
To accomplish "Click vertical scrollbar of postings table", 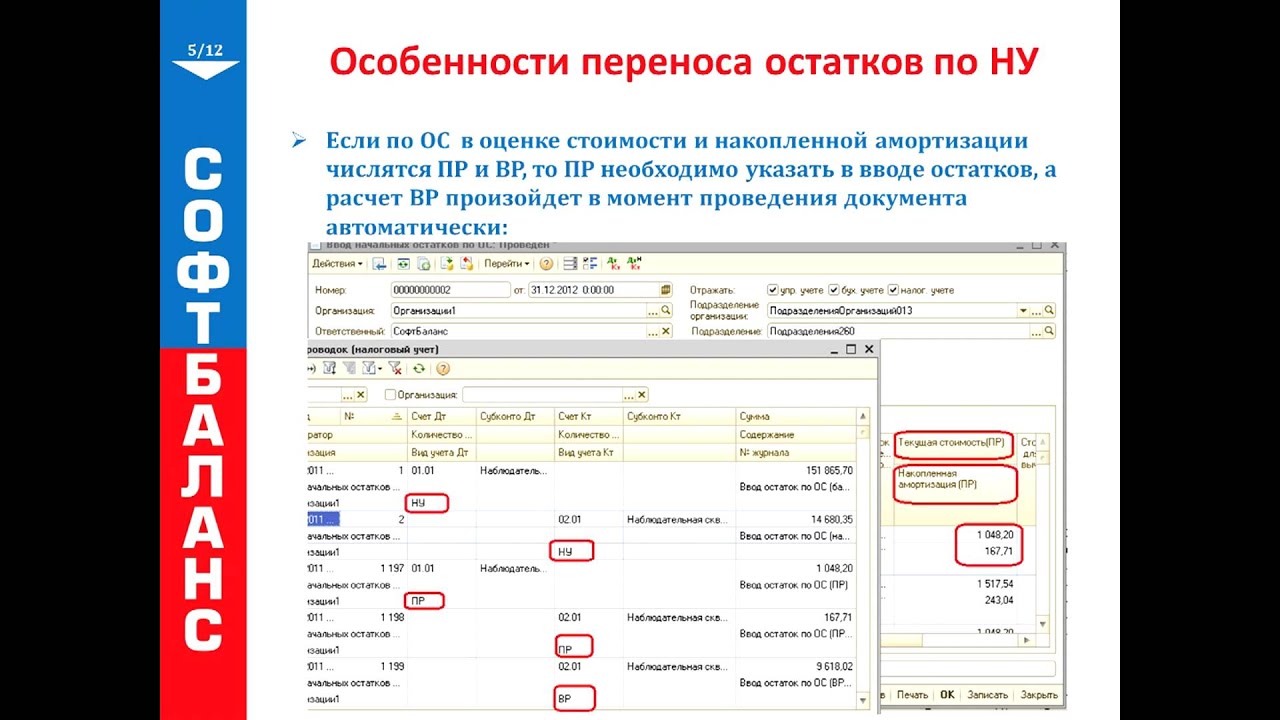I will (x=863, y=560).
